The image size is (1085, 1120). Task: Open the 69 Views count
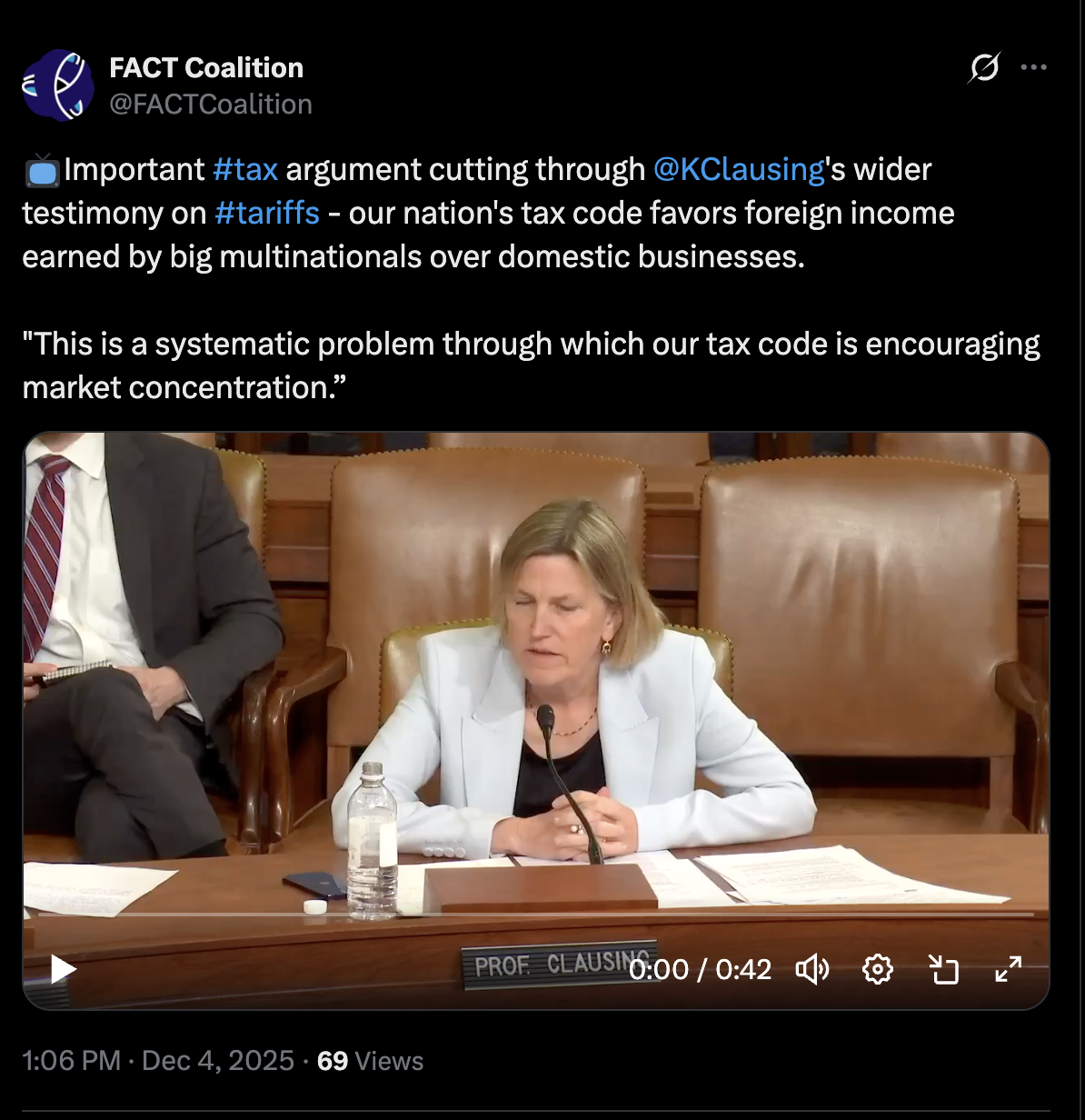click(x=370, y=1061)
